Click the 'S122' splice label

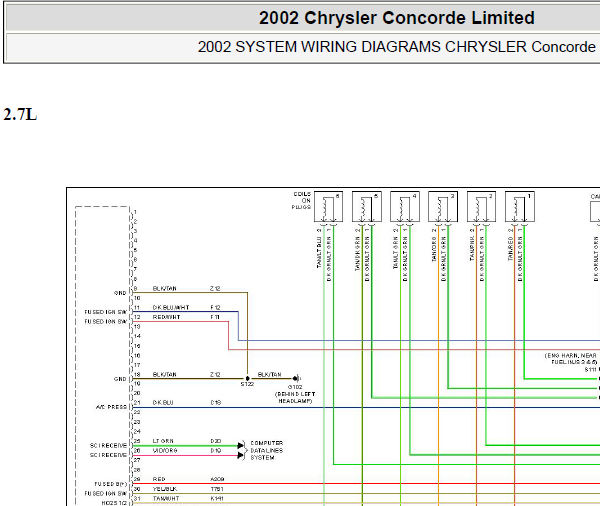coord(247,384)
